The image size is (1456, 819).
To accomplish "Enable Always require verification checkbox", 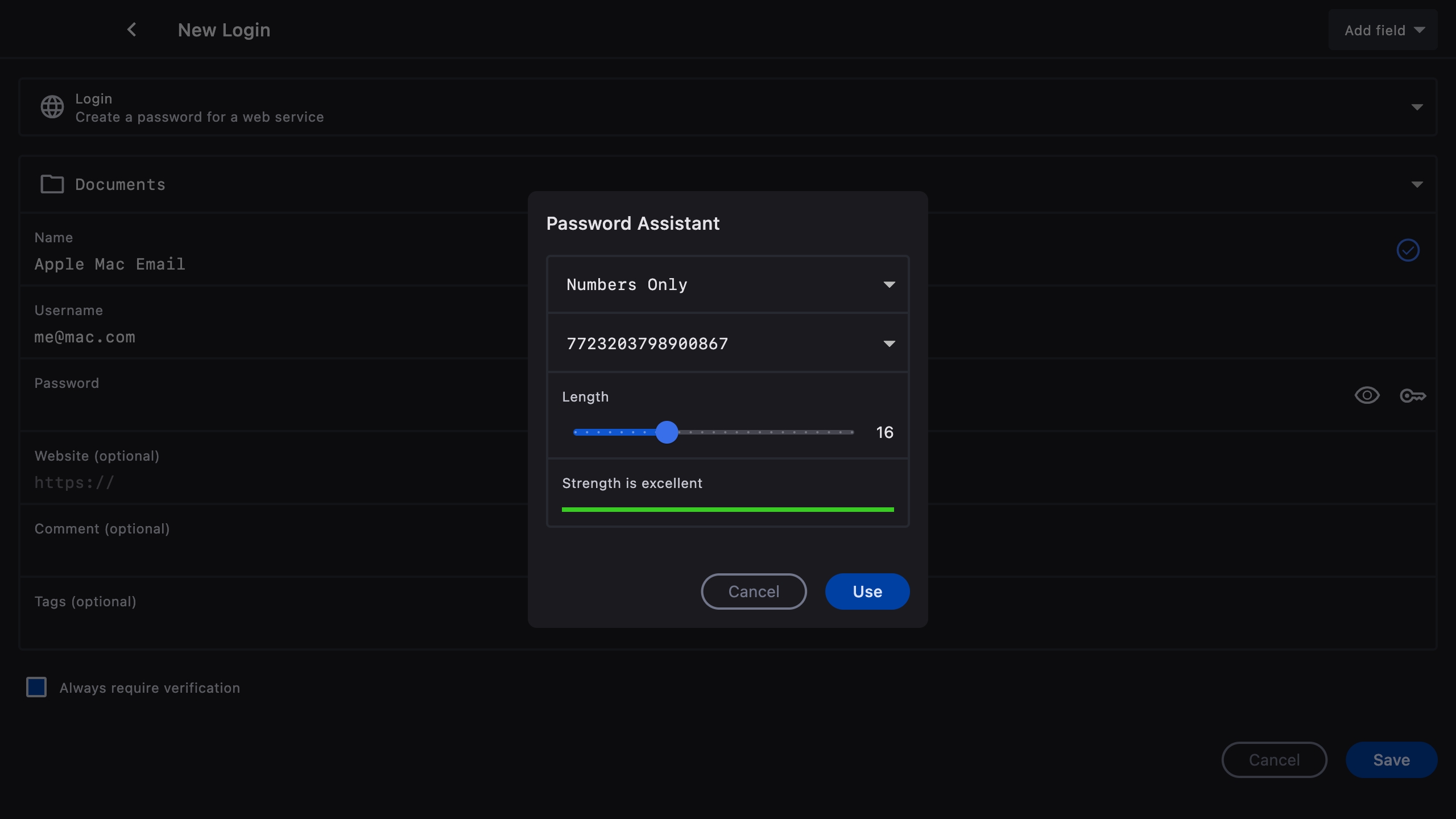I will pyautogui.click(x=36, y=687).
